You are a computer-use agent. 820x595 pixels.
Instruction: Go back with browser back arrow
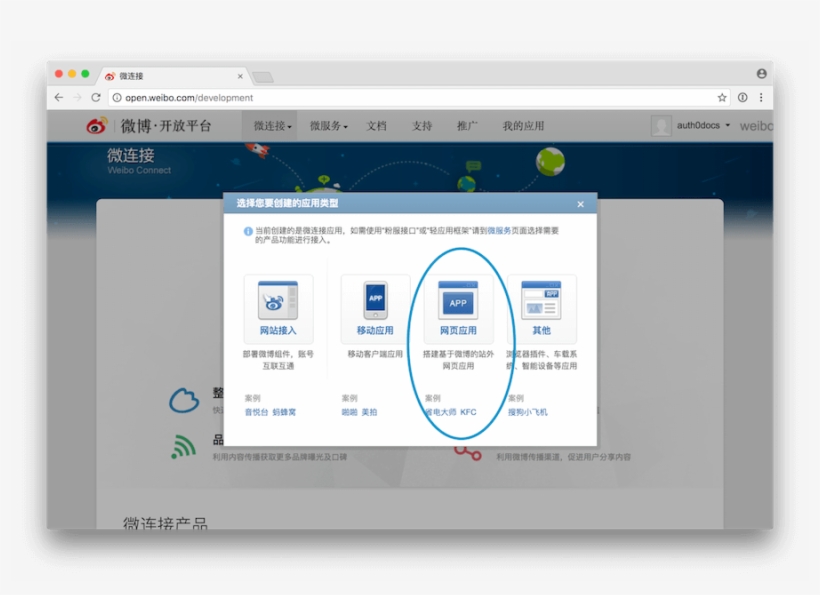pyautogui.click(x=59, y=97)
